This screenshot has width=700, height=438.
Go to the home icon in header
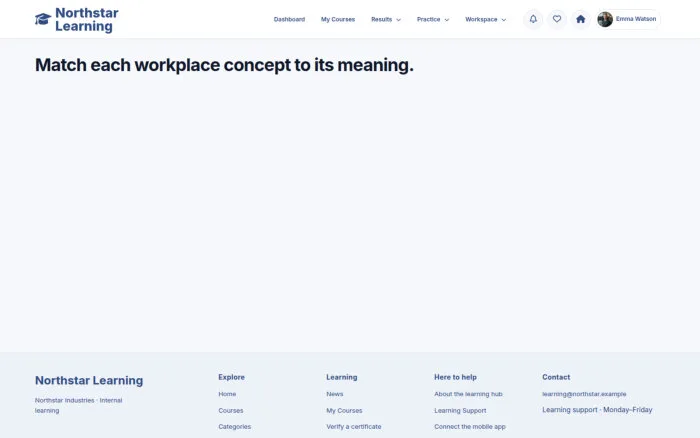tap(580, 19)
